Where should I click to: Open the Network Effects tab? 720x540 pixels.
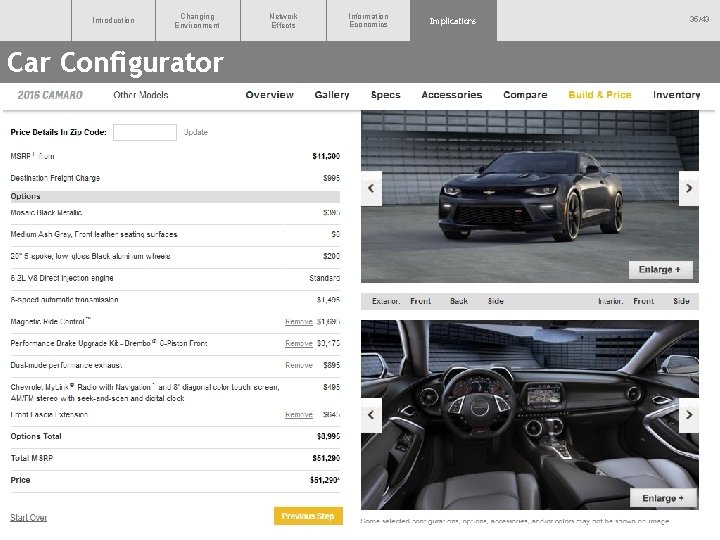point(283,21)
